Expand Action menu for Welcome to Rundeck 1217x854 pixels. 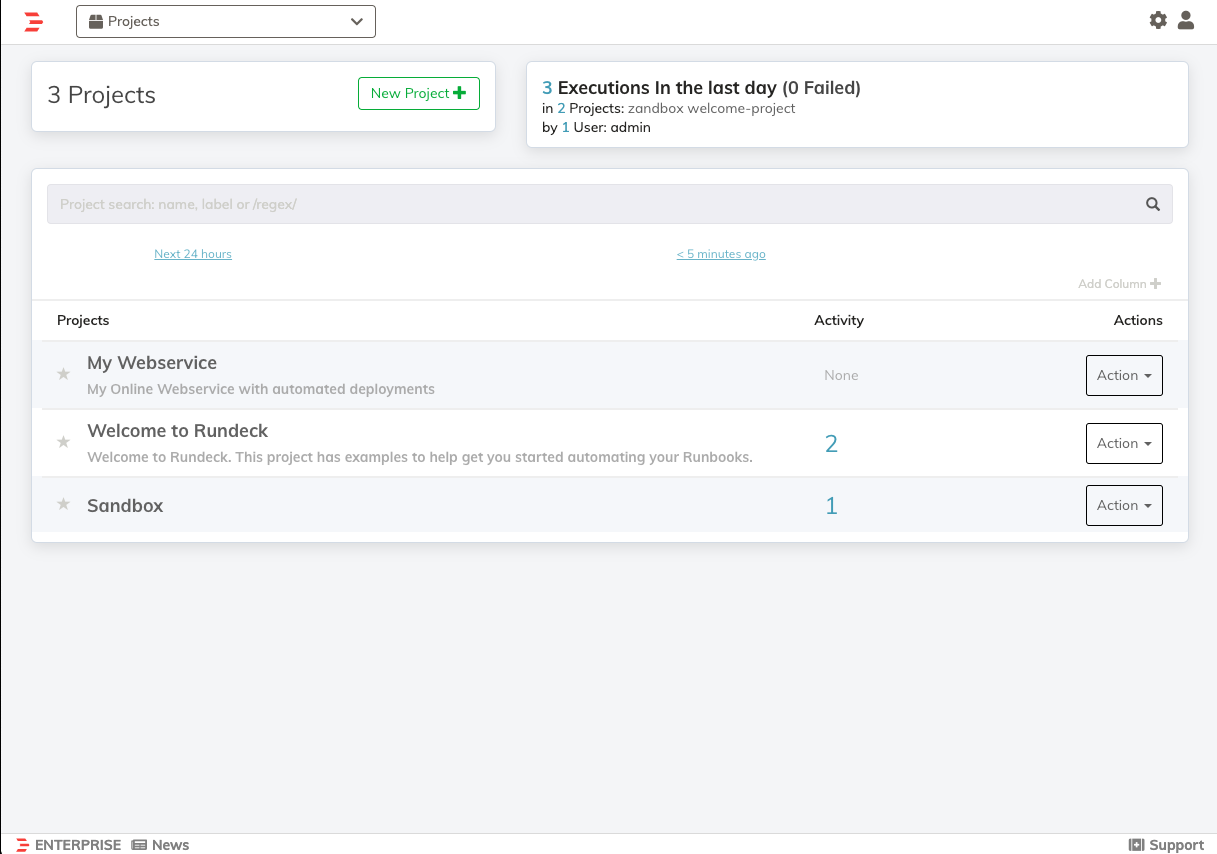coord(1124,443)
